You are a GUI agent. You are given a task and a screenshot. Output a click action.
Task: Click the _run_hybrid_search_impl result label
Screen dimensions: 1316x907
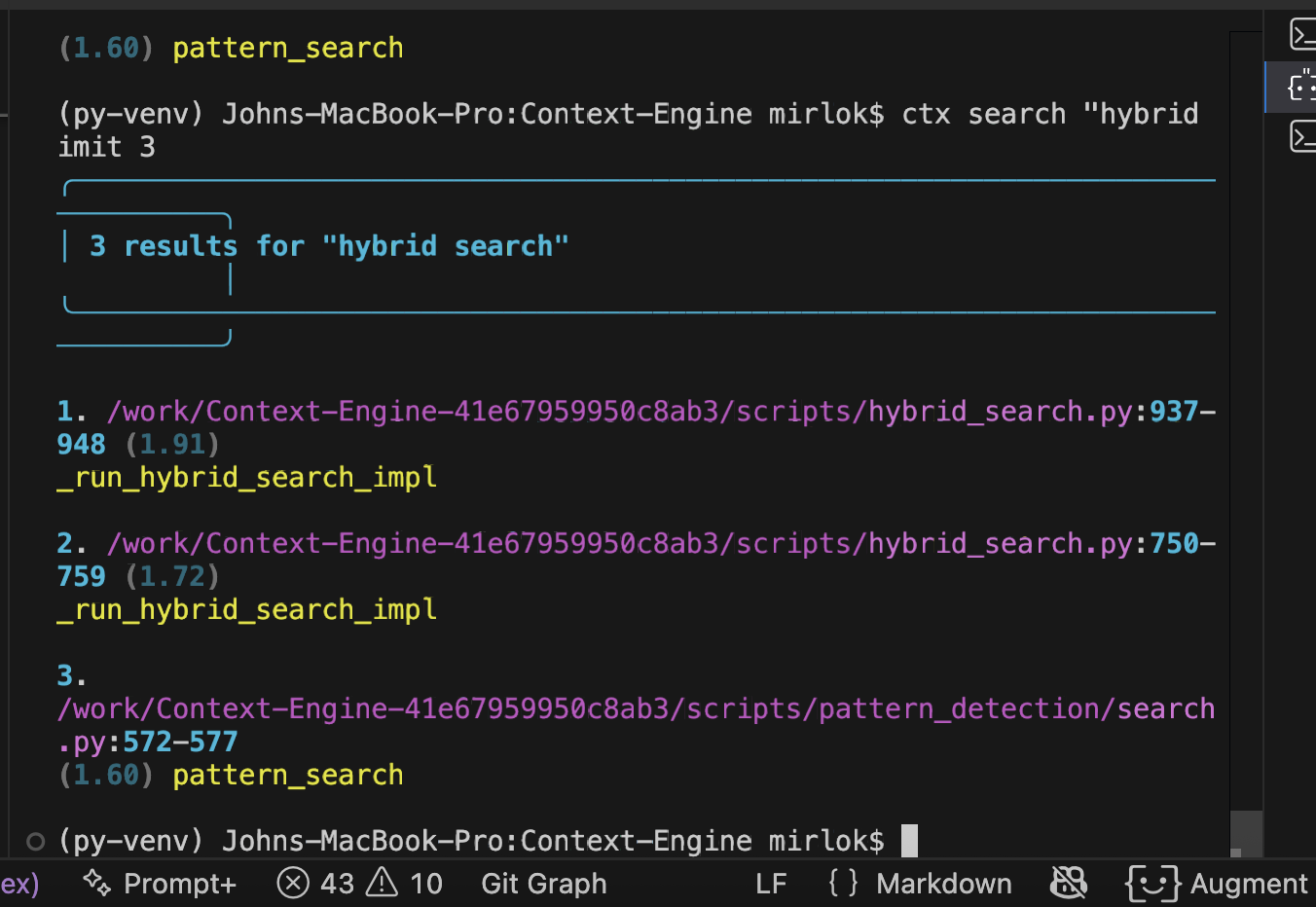tap(246, 477)
